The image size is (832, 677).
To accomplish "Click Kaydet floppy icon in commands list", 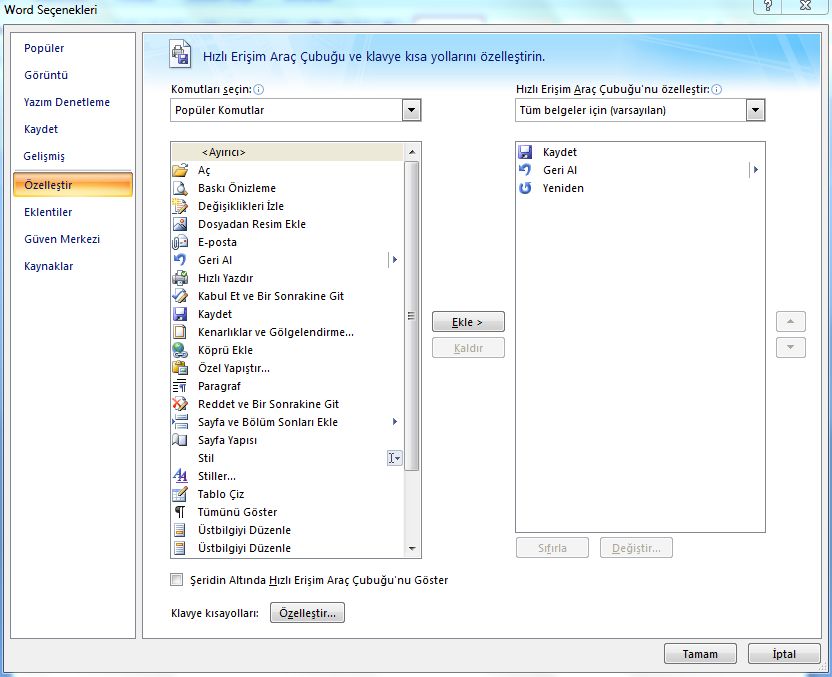I will [180, 314].
